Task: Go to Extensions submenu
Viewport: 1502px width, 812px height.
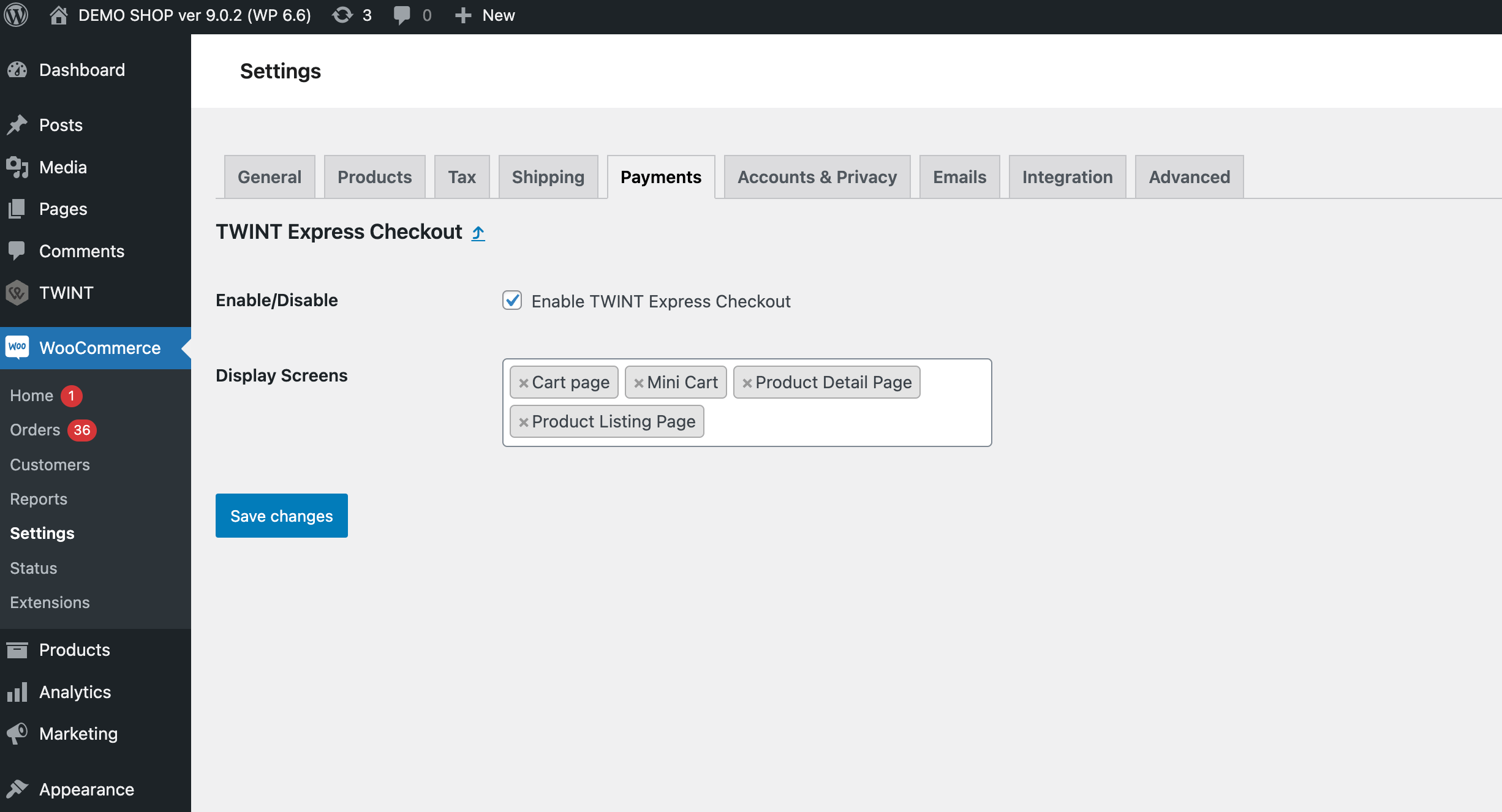Action: [50, 603]
